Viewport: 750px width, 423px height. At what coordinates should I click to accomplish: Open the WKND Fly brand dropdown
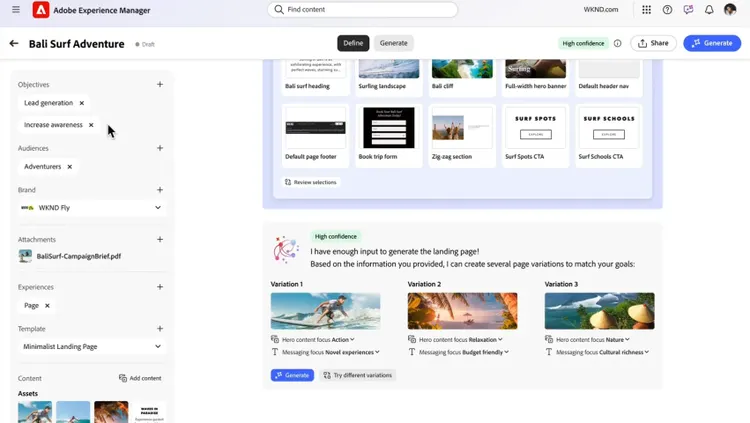point(91,208)
